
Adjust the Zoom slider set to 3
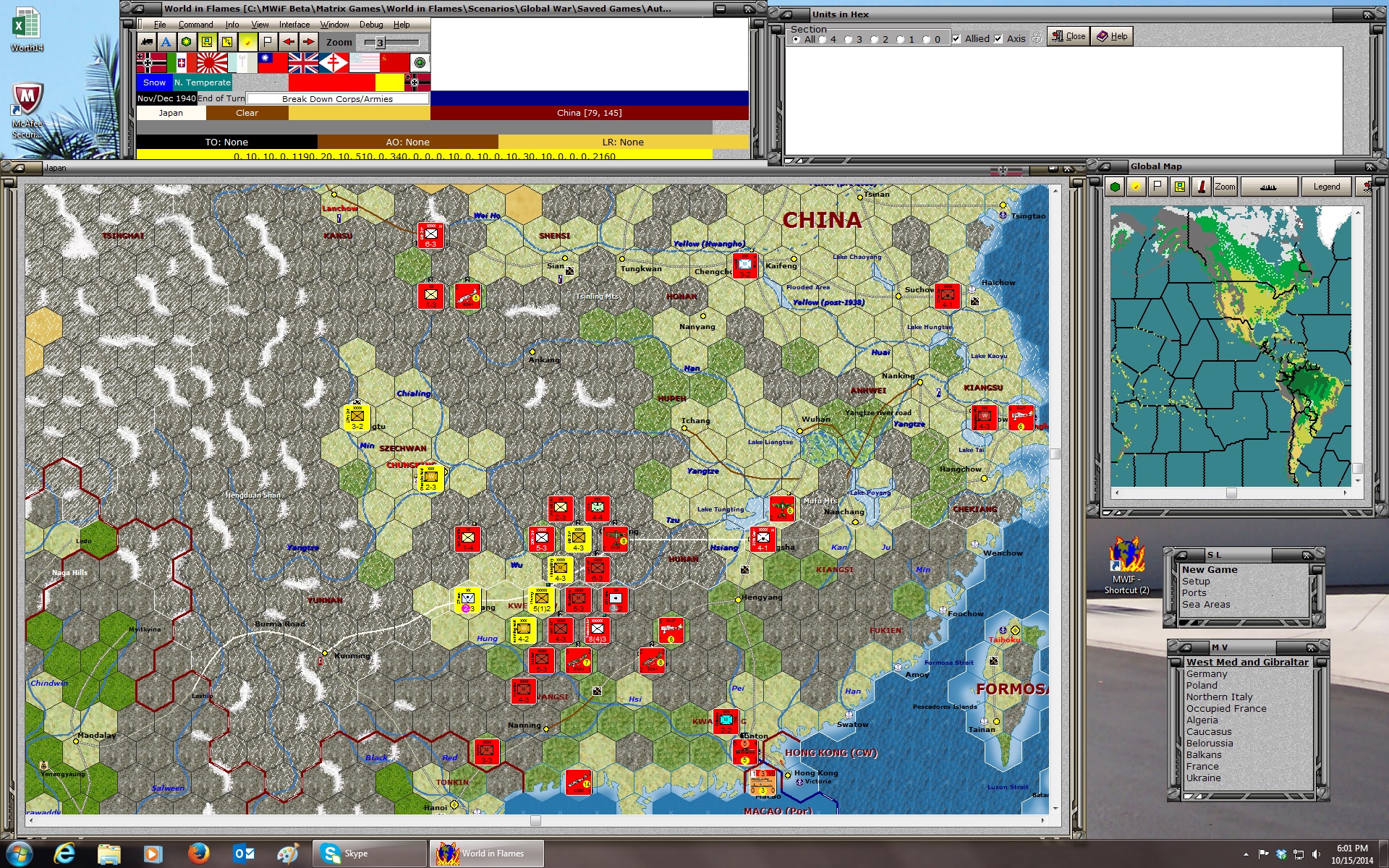click(379, 42)
